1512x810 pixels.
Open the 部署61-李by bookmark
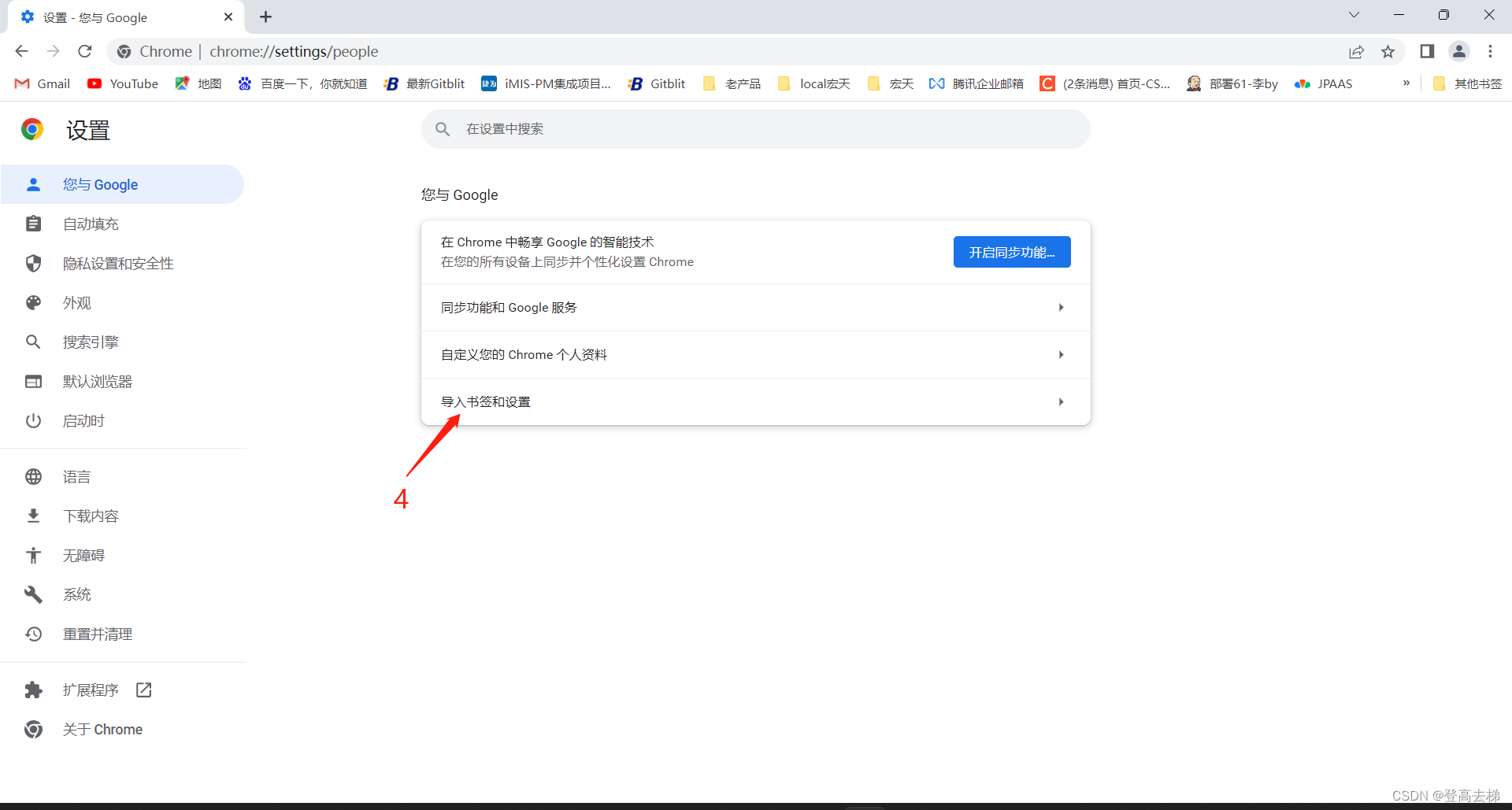tap(1232, 83)
